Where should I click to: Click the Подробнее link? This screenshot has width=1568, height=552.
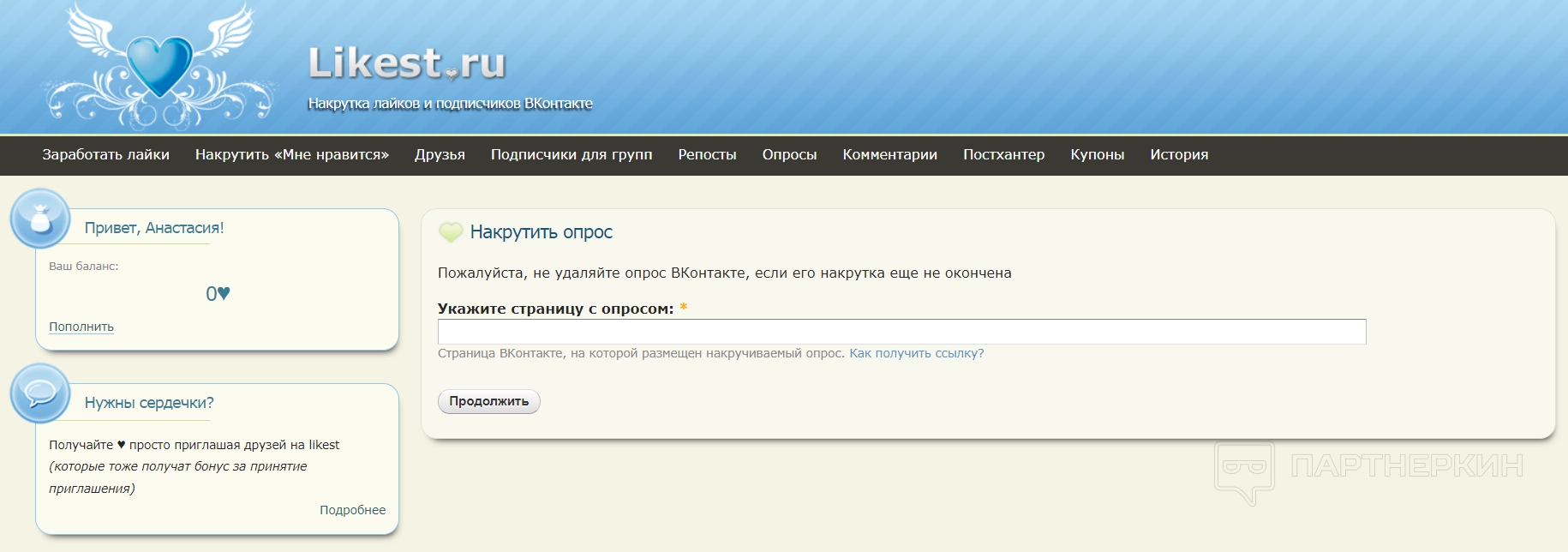(353, 510)
